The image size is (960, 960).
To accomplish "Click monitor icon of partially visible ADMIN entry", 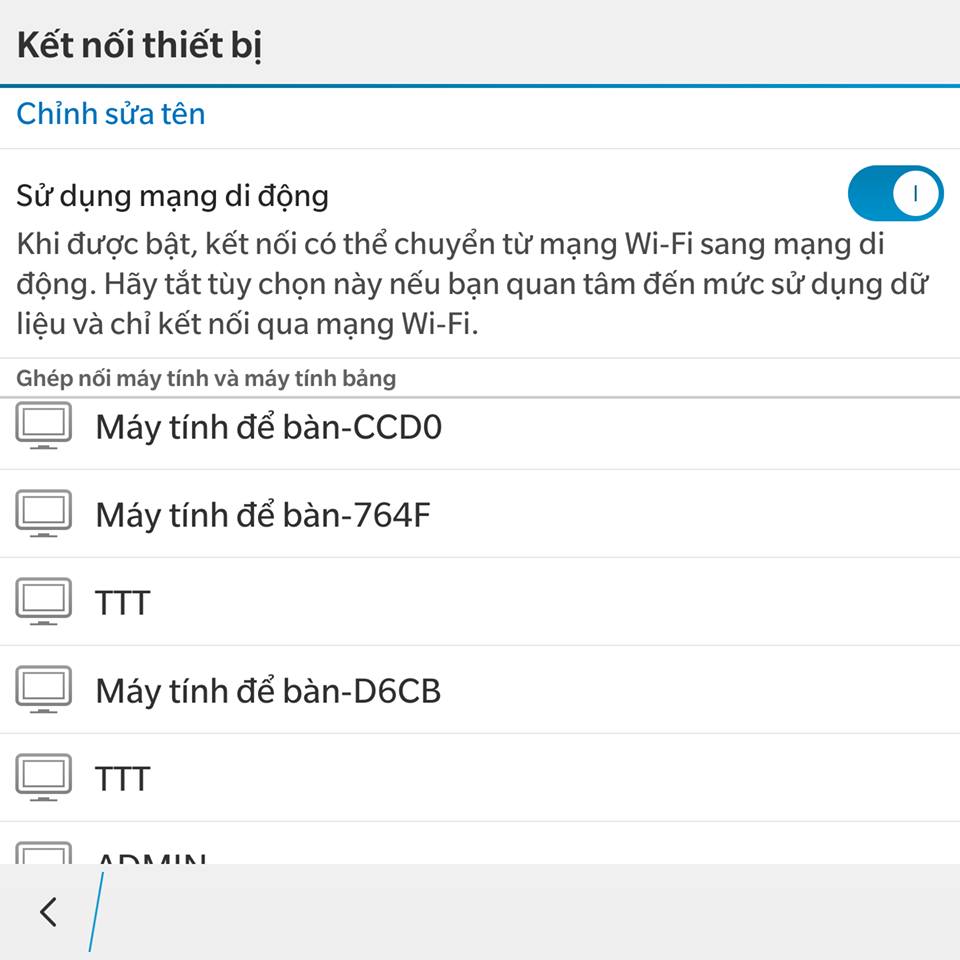I will tap(43, 853).
